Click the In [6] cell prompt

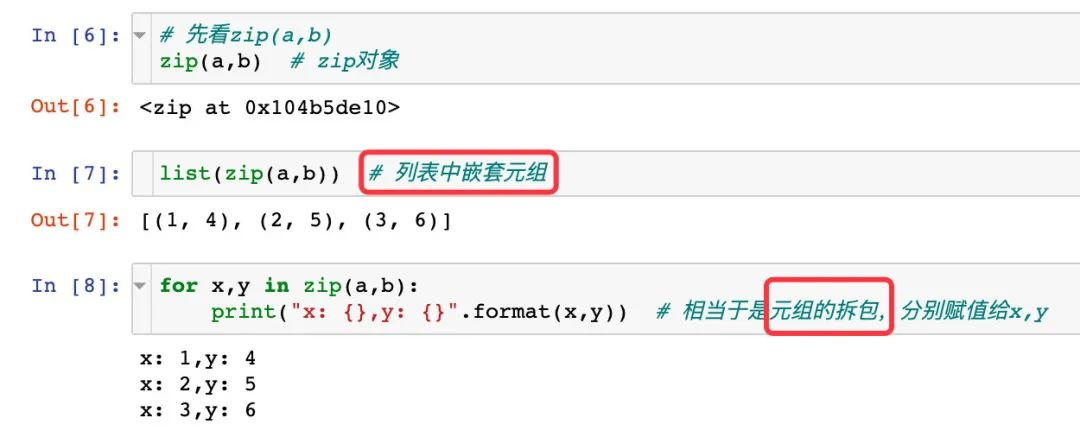(x=75, y=35)
